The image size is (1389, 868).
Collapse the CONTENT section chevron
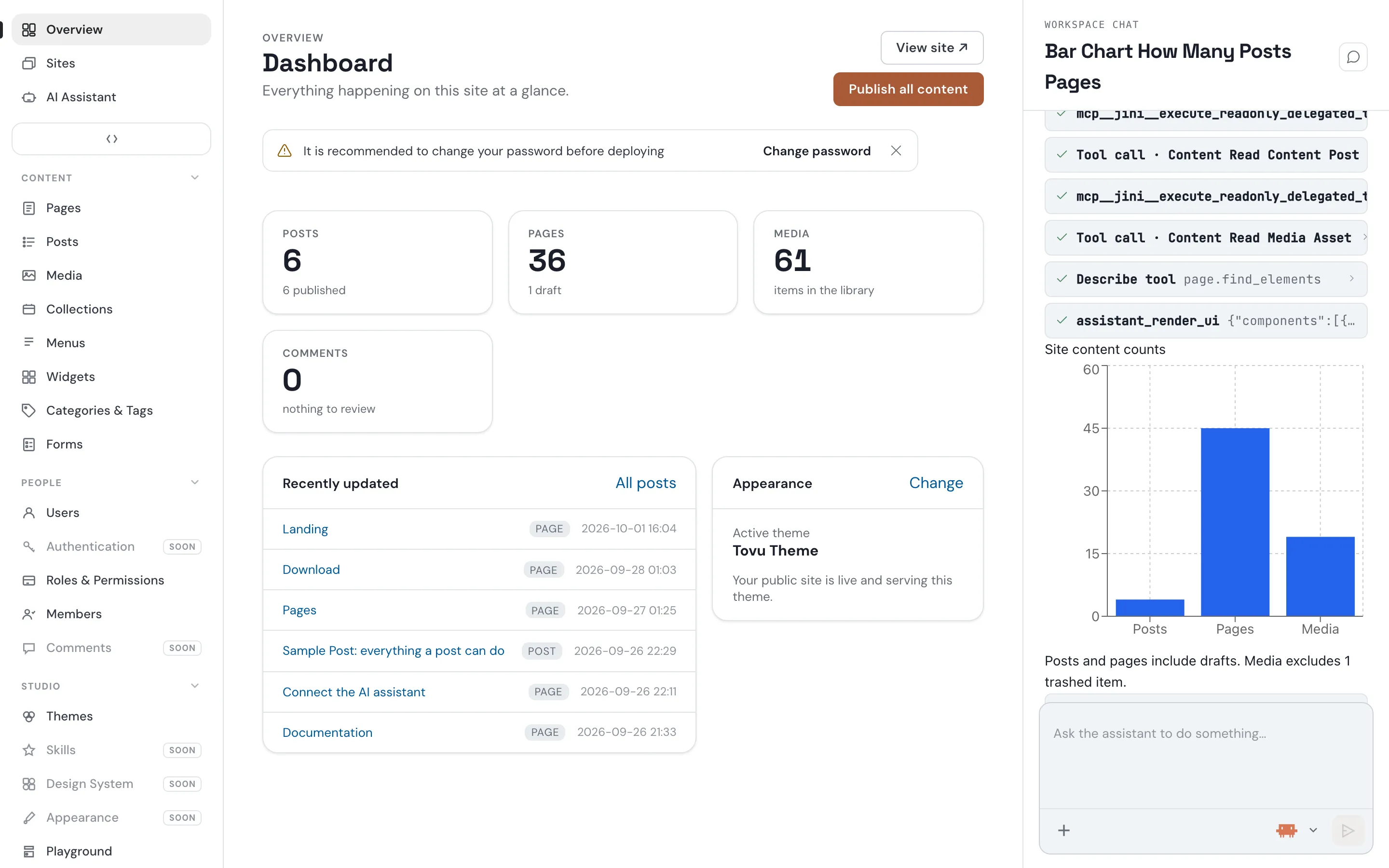(194, 177)
